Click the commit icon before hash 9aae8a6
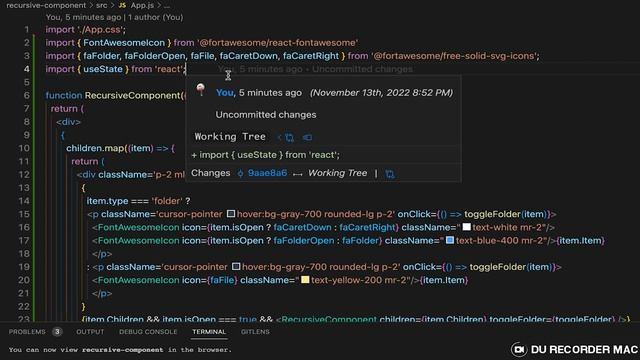 (x=240, y=173)
